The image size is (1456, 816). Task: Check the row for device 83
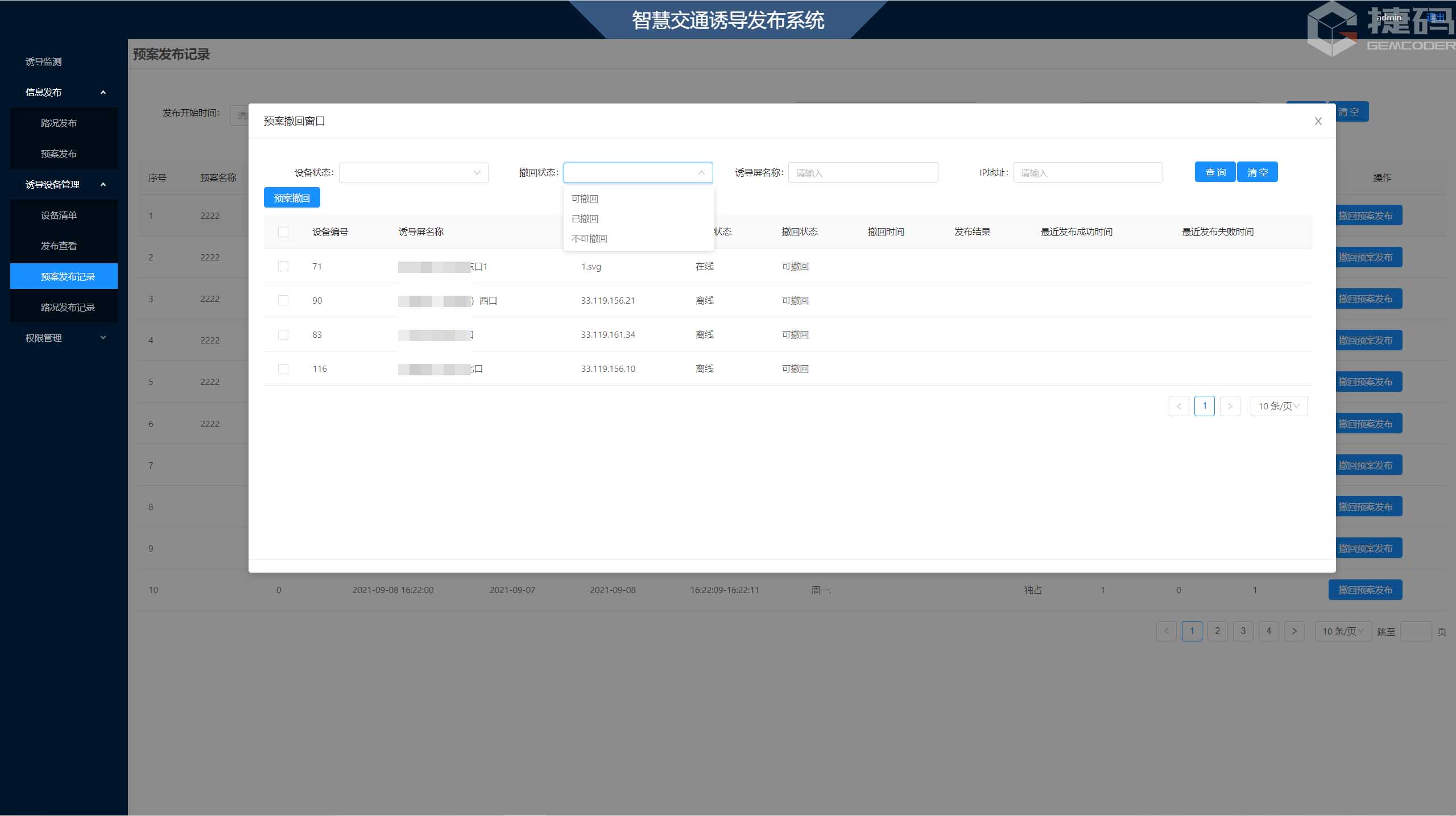point(283,335)
